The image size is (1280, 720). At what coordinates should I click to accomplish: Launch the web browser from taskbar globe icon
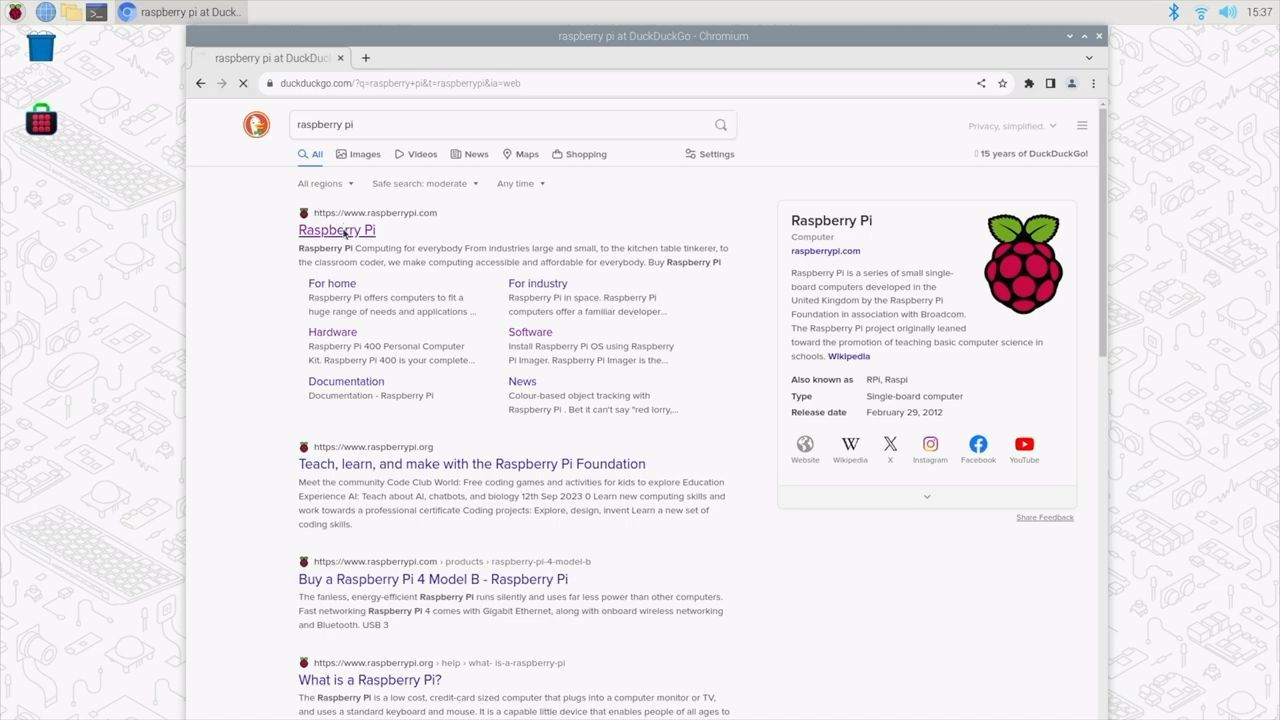pos(45,12)
